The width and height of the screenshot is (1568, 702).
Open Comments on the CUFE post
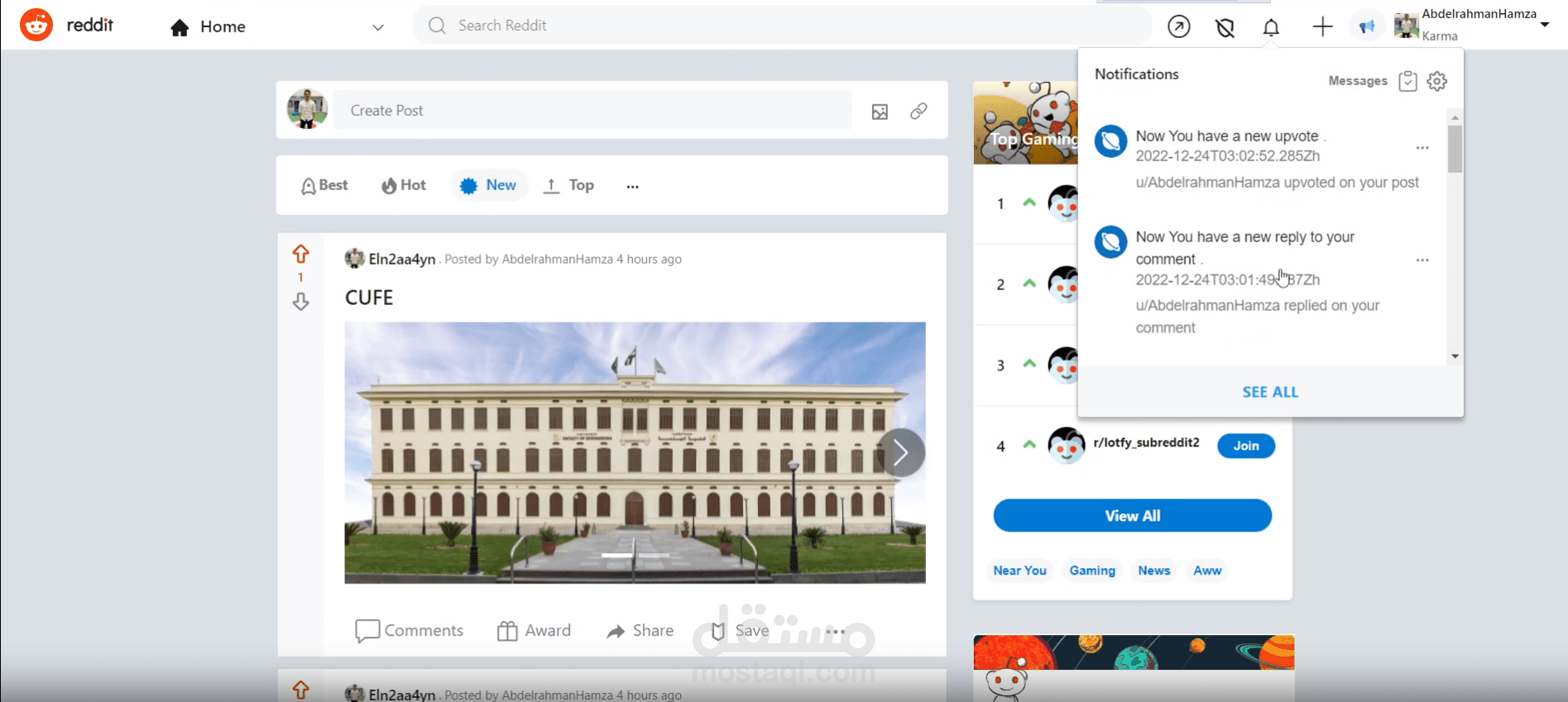point(409,631)
